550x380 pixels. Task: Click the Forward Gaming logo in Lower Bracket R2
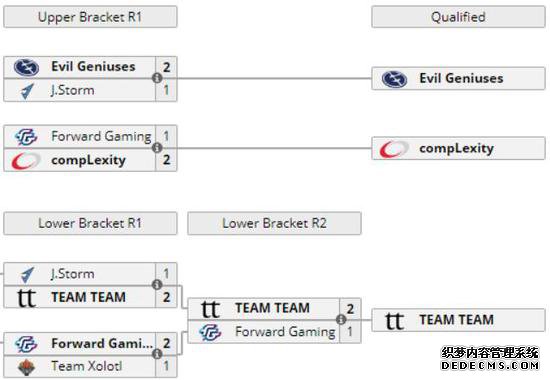[210, 332]
